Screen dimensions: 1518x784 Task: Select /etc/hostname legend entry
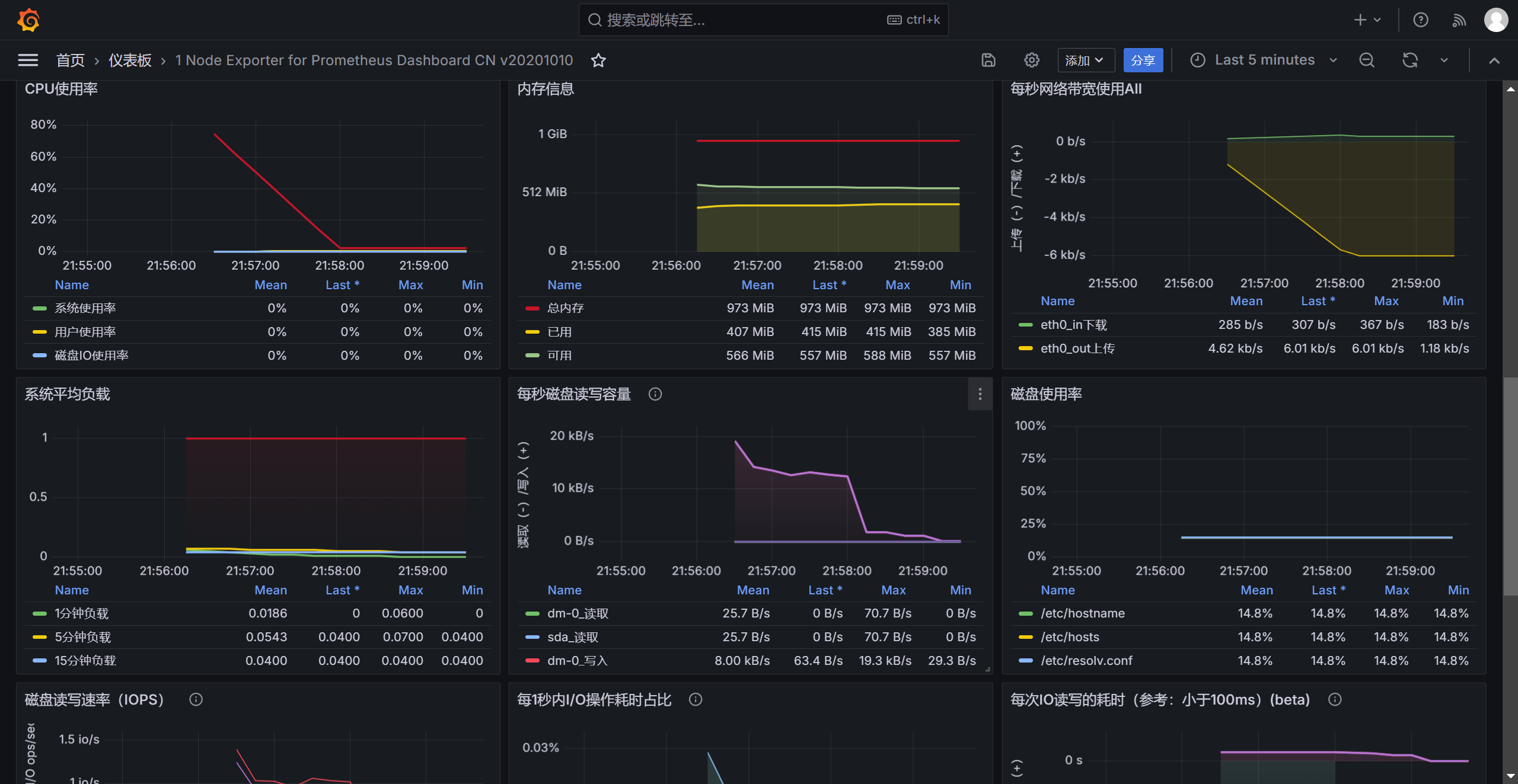tap(1082, 613)
